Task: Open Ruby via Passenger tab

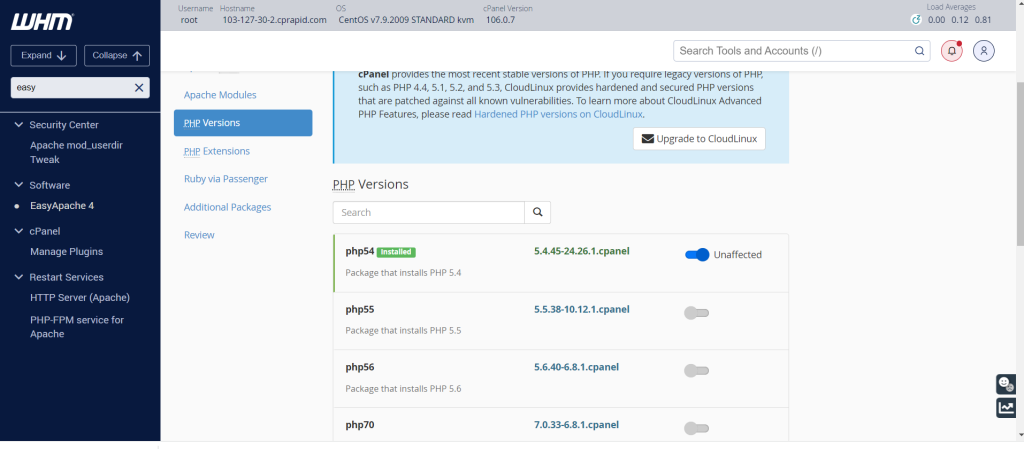Action: point(226,179)
